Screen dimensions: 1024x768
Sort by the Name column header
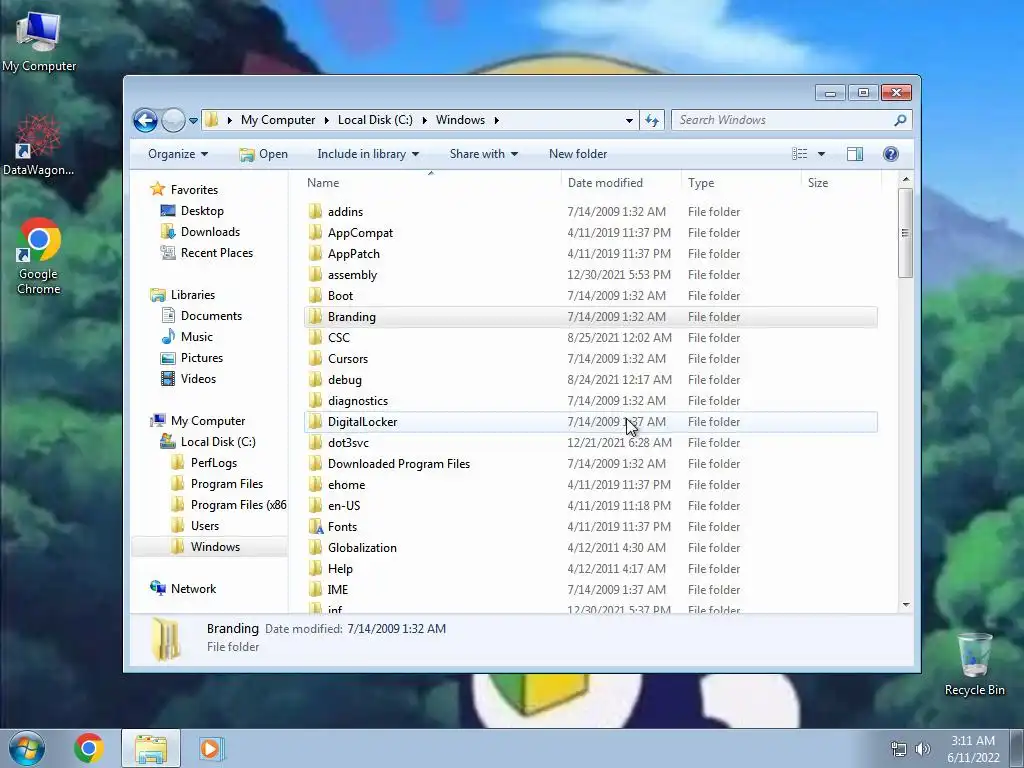click(x=431, y=183)
